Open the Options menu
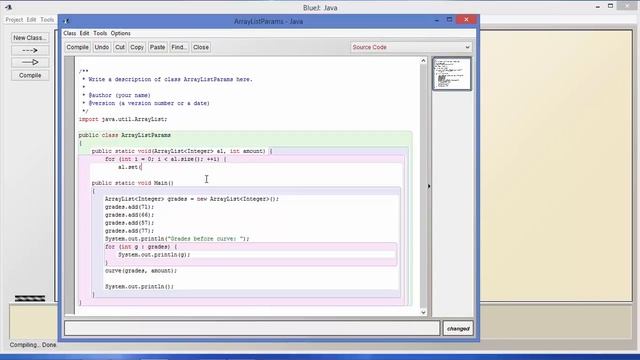640x360 pixels. (120, 33)
